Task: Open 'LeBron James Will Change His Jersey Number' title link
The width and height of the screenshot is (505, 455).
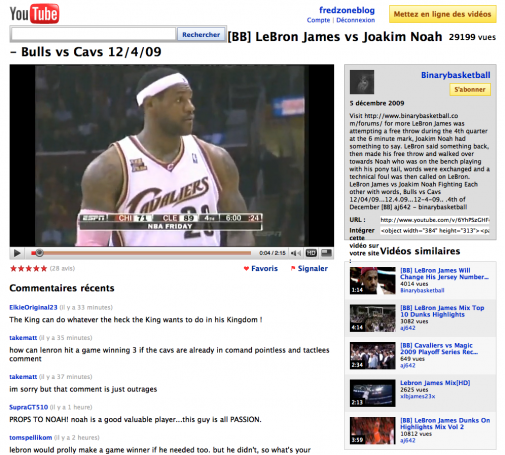Action: point(444,274)
